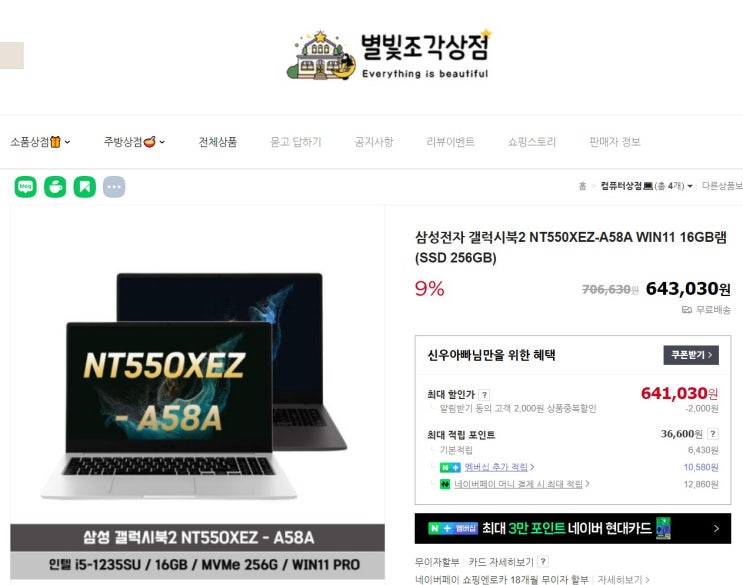Viewport: 743px width, 585px height.
Task: Open the 36,600원 points help question mark
Action: coord(713,433)
